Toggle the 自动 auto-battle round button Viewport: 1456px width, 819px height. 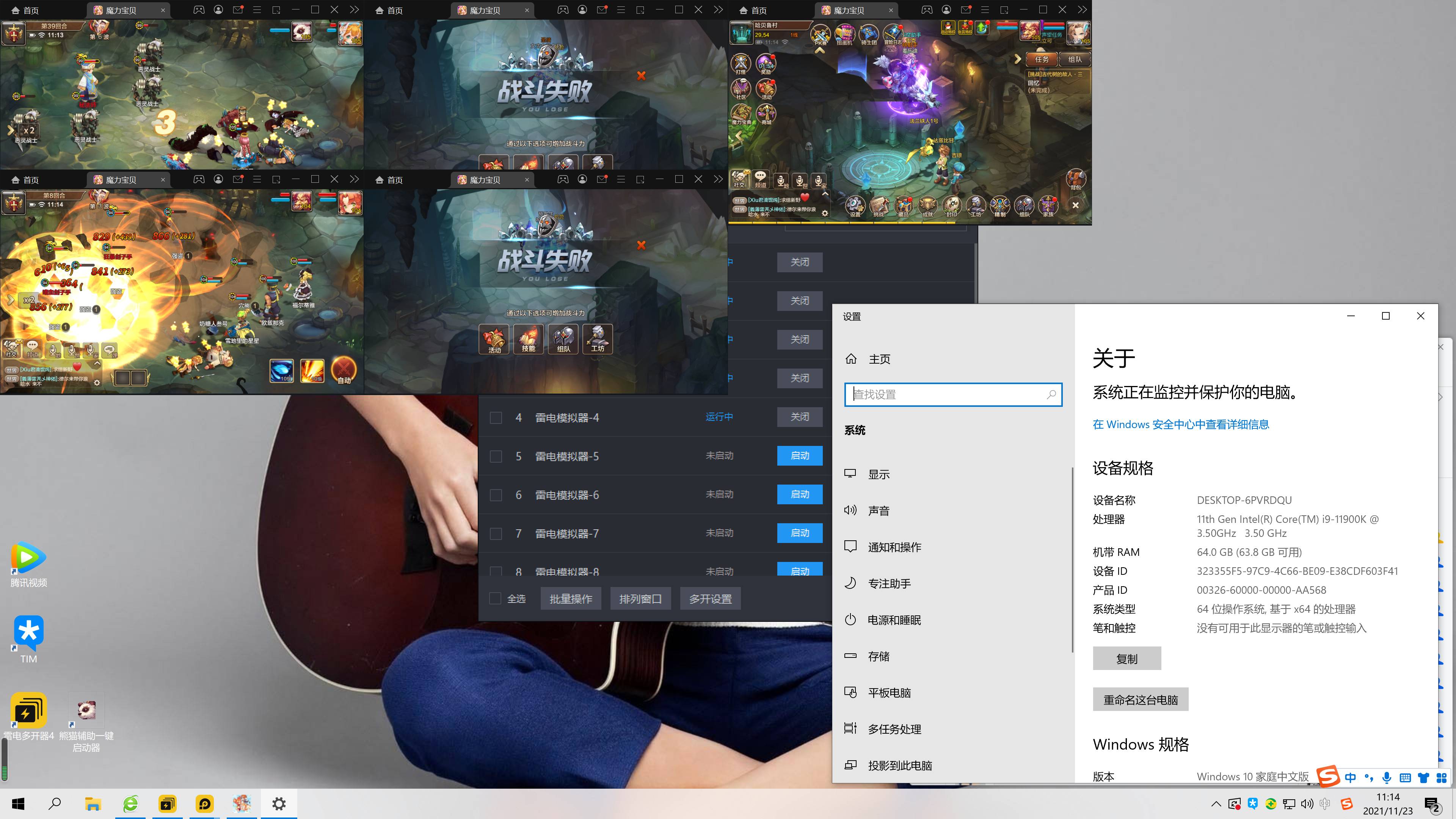tap(344, 370)
